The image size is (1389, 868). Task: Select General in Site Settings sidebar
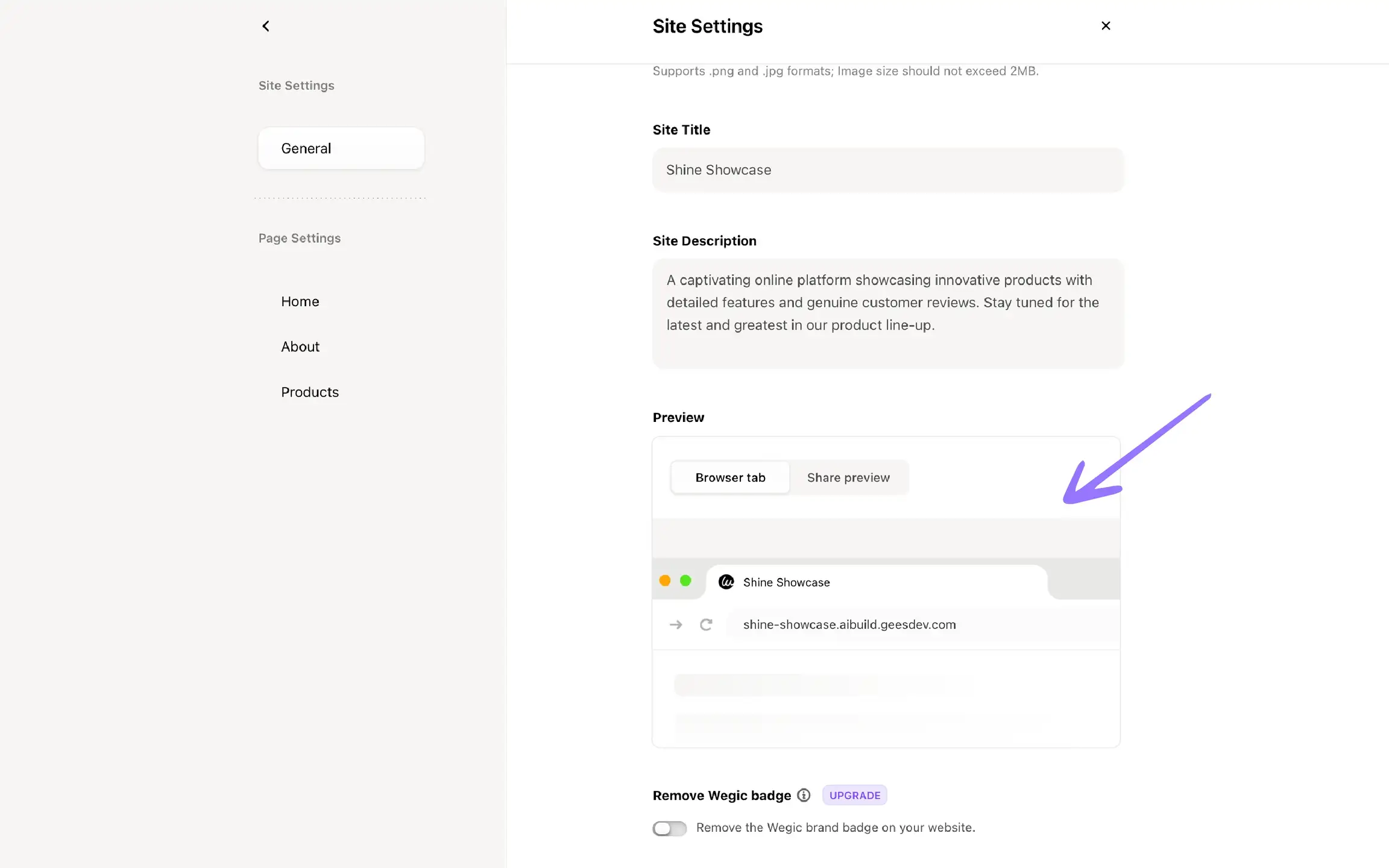click(341, 148)
